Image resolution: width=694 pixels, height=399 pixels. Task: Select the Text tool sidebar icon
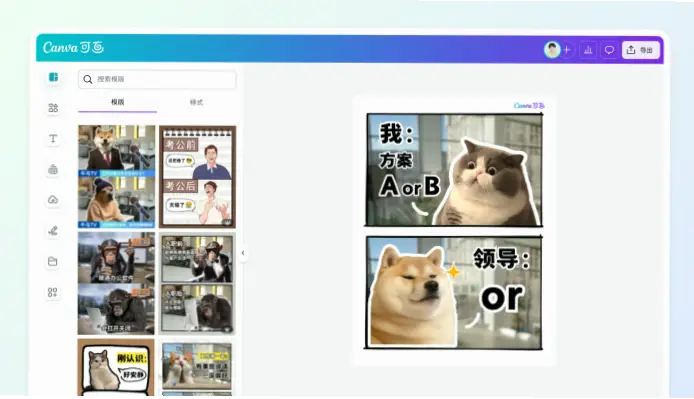coord(53,139)
